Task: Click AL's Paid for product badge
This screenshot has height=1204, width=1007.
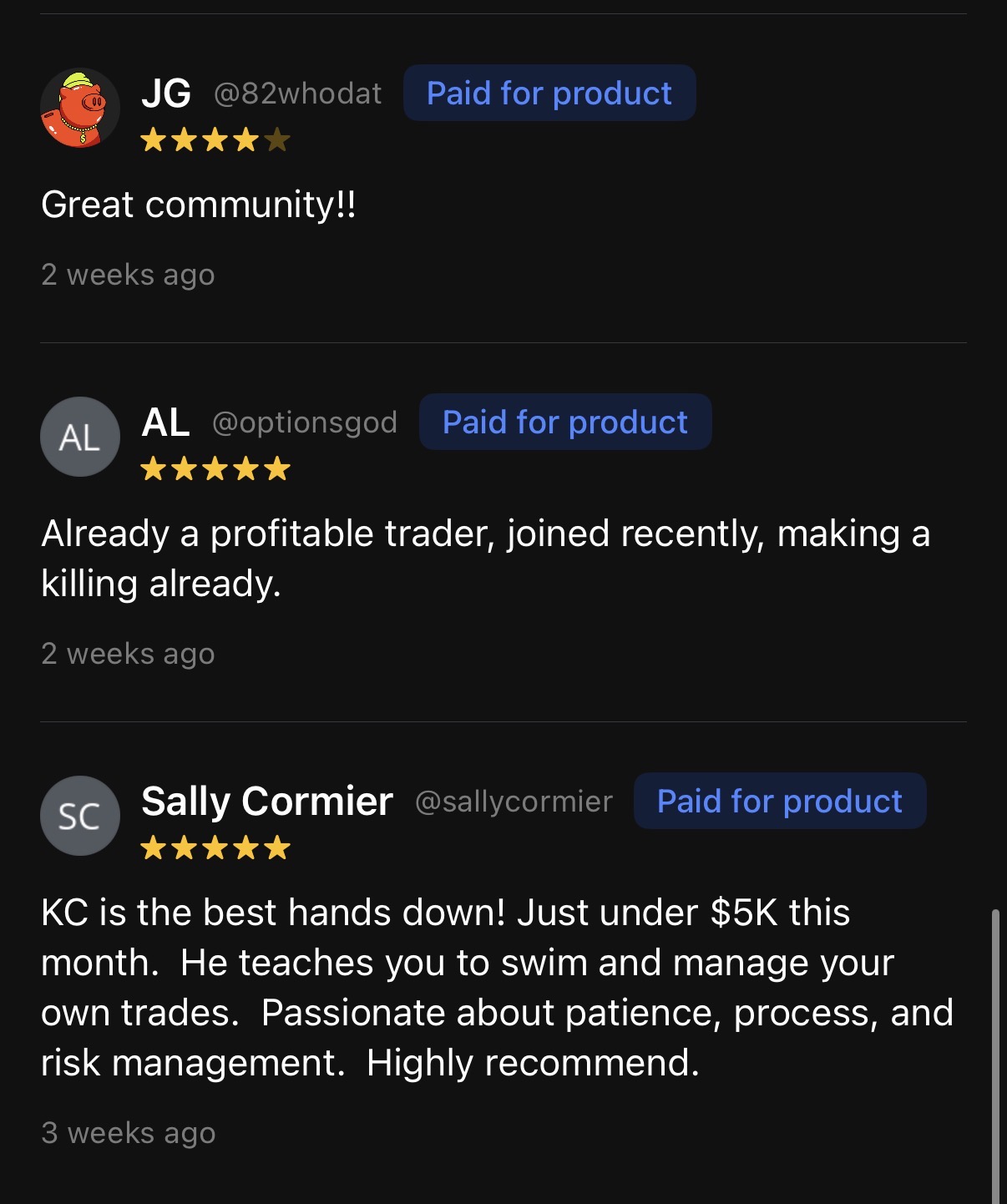Action: click(x=565, y=422)
